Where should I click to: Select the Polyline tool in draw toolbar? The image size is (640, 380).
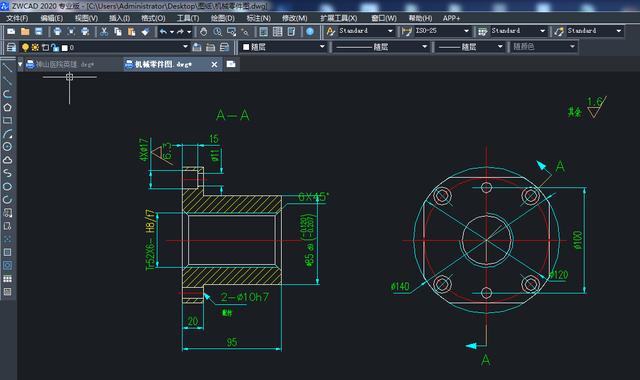click(7, 94)
